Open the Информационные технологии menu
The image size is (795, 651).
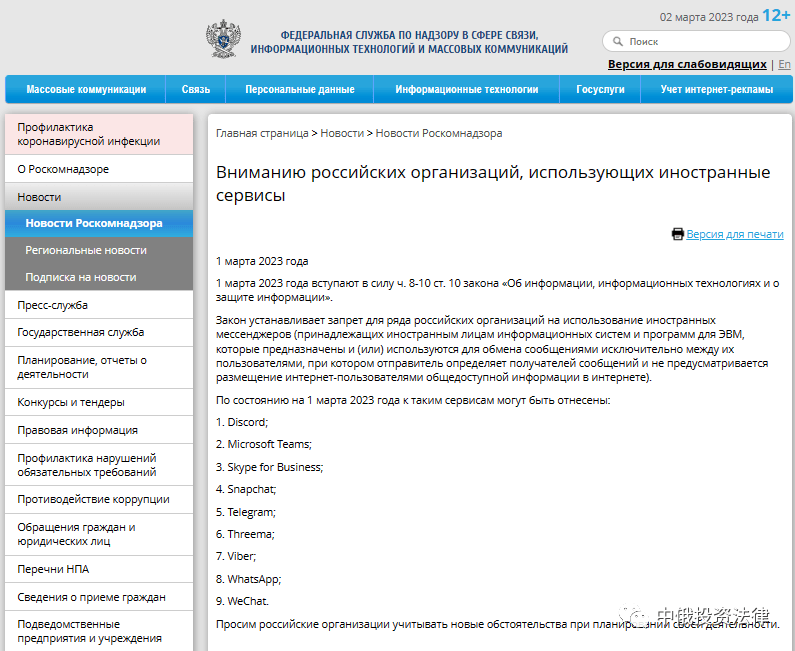(466, 89)
